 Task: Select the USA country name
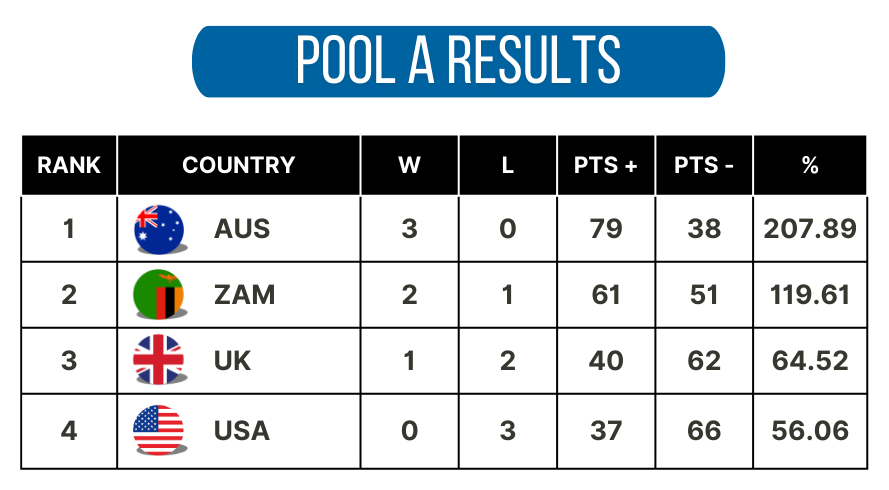coord(242,431)
